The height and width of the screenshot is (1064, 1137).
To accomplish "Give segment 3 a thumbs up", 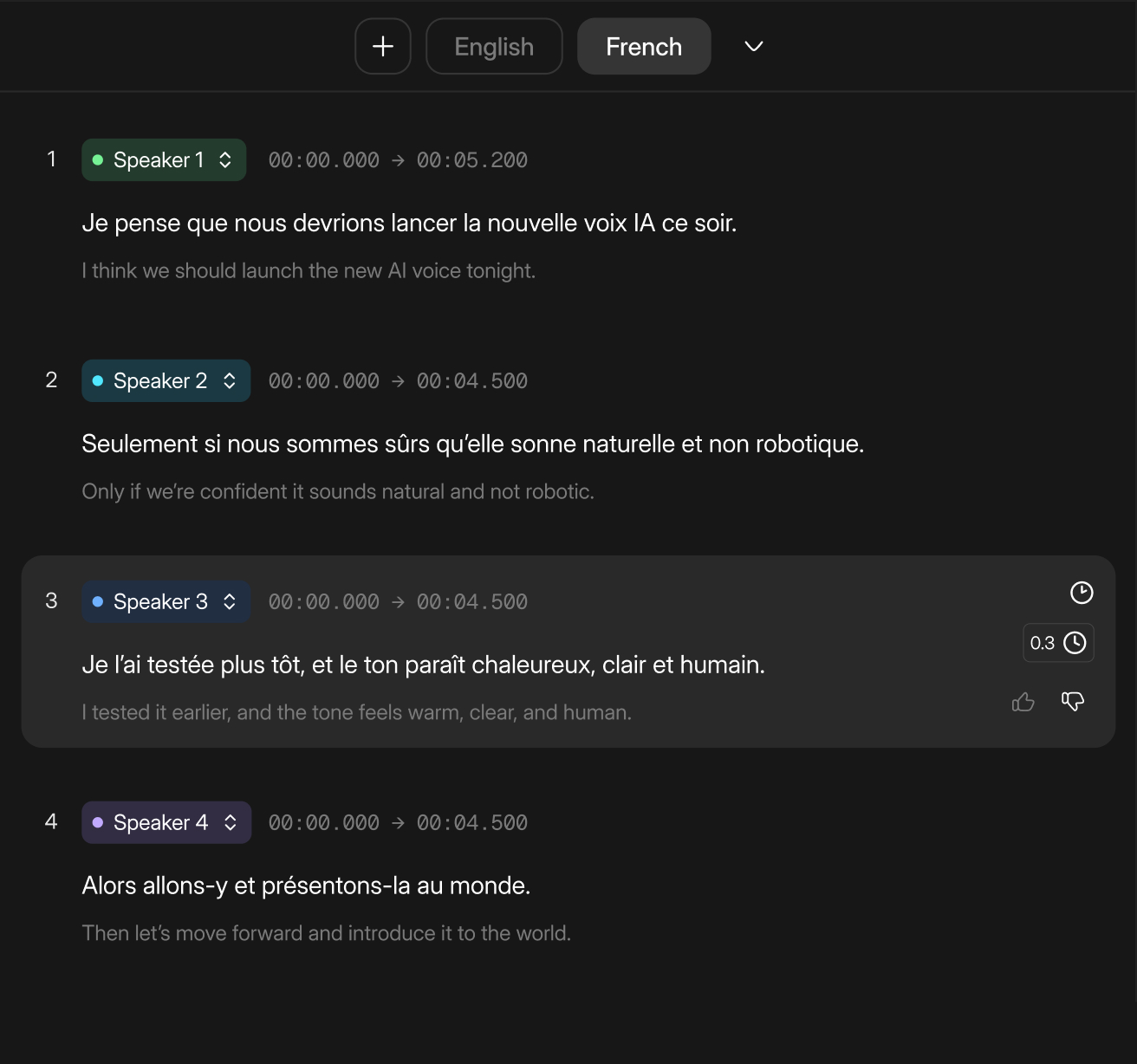I will point(1023,702).
